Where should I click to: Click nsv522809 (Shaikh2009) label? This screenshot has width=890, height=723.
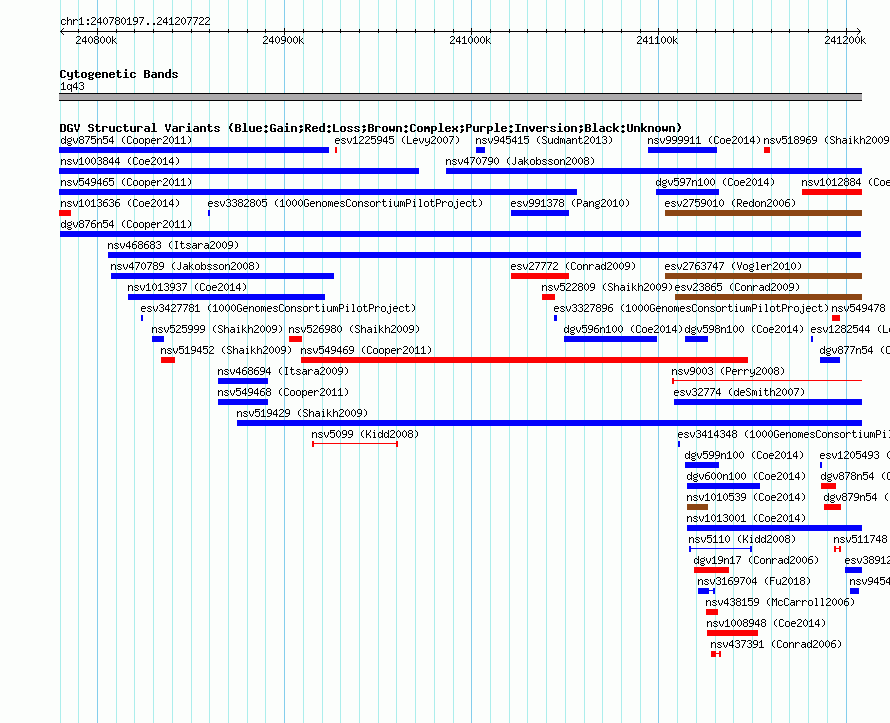tap(607, 287)
